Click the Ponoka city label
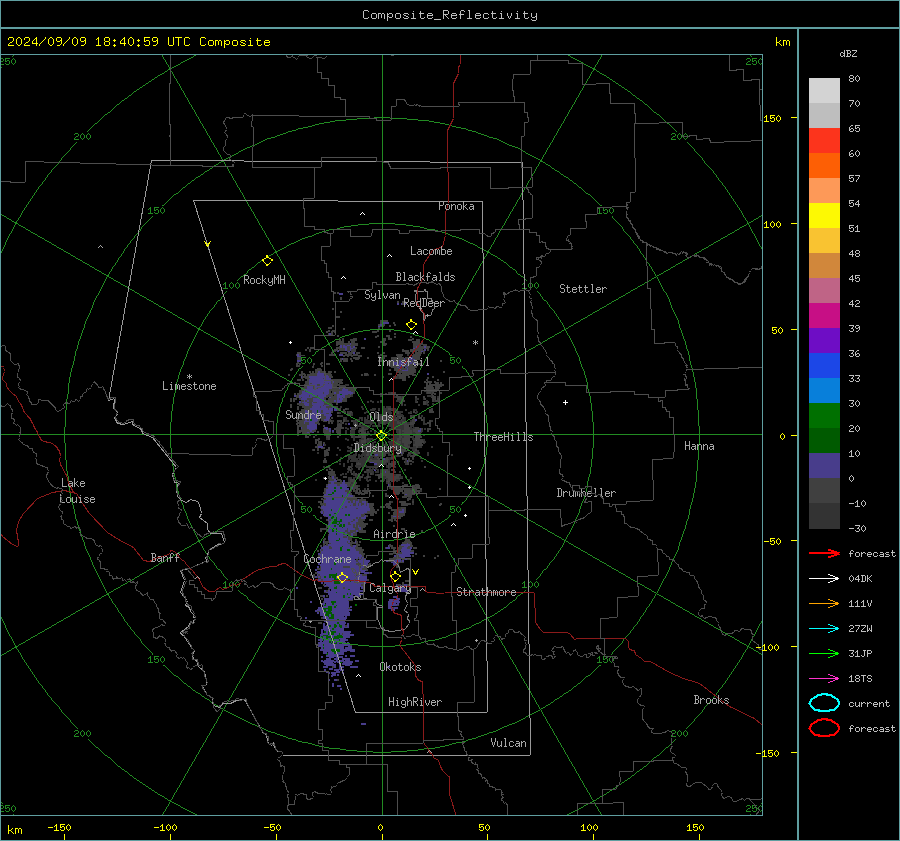Viewport: 900px width, 841px height. pyautogui.click(x=456, y=206)
